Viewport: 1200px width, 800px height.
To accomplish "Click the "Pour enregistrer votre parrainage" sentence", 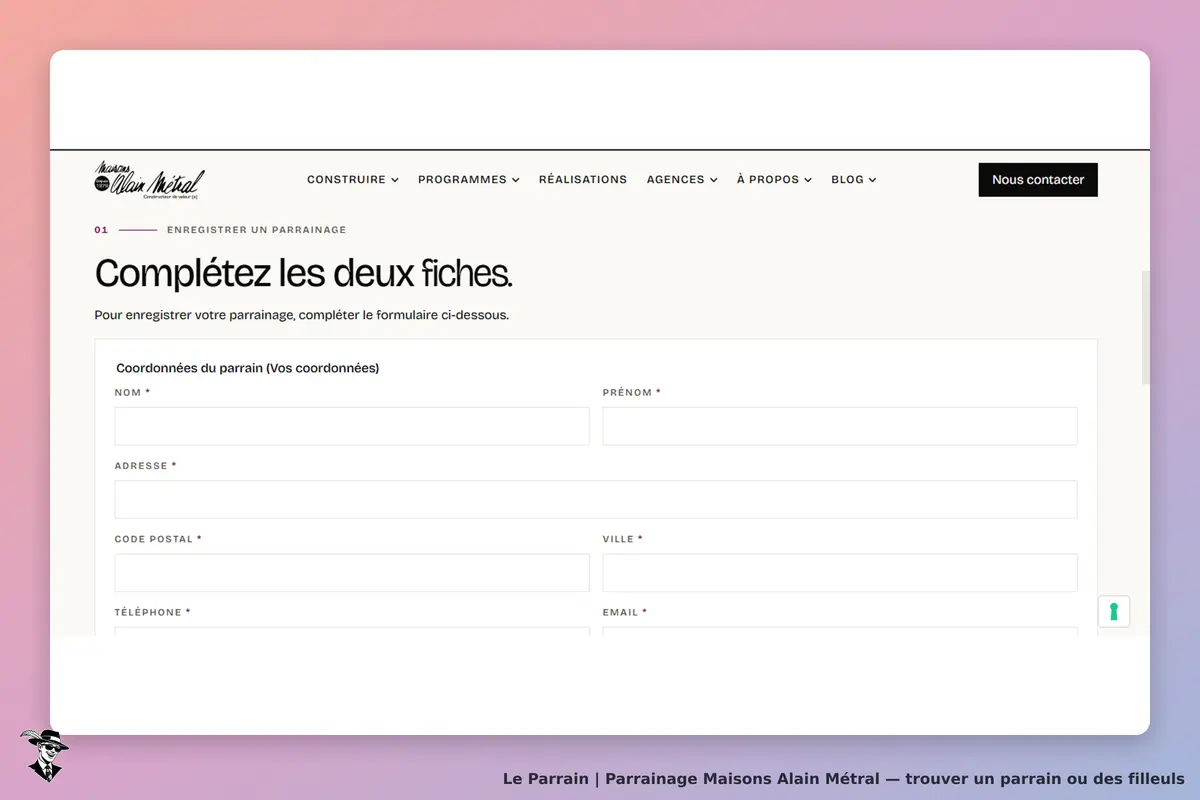I will (x=302, y=315).
